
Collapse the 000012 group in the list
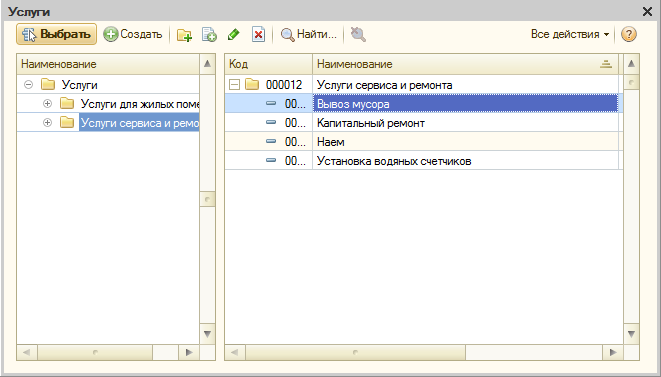(x=234, y=85)
